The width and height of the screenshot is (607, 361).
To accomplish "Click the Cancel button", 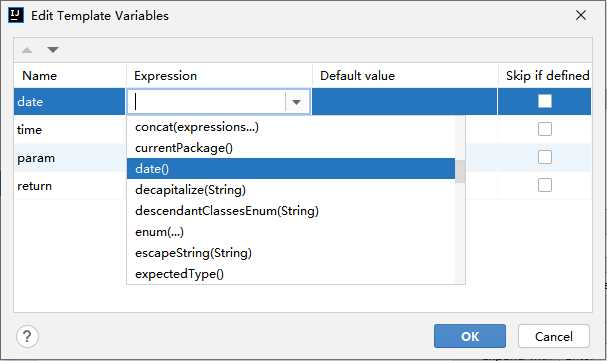I will point(554,336).
